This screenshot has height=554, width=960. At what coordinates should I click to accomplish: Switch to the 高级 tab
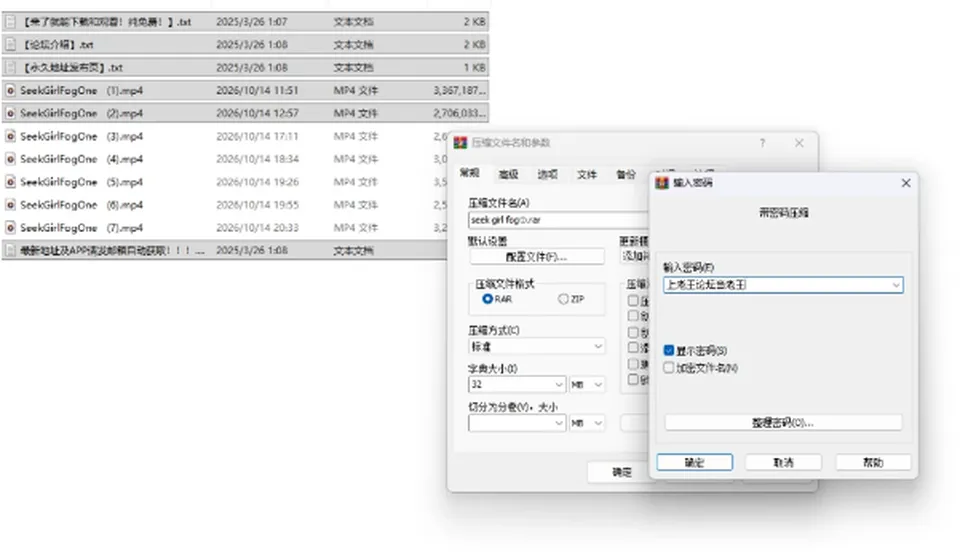pos(508,174)
